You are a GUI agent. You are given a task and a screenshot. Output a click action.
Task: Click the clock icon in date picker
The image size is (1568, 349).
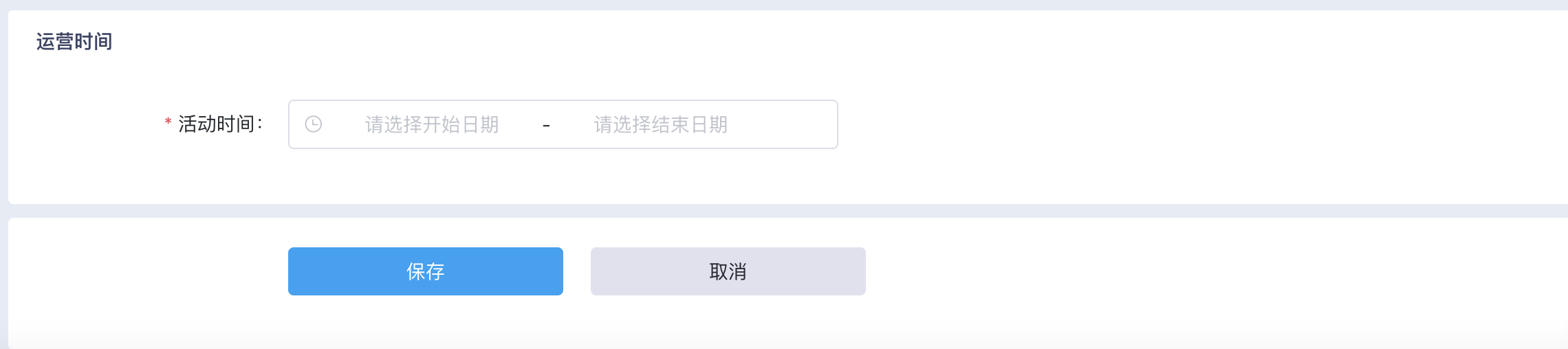pyautogui.click(x=314, y=124)
